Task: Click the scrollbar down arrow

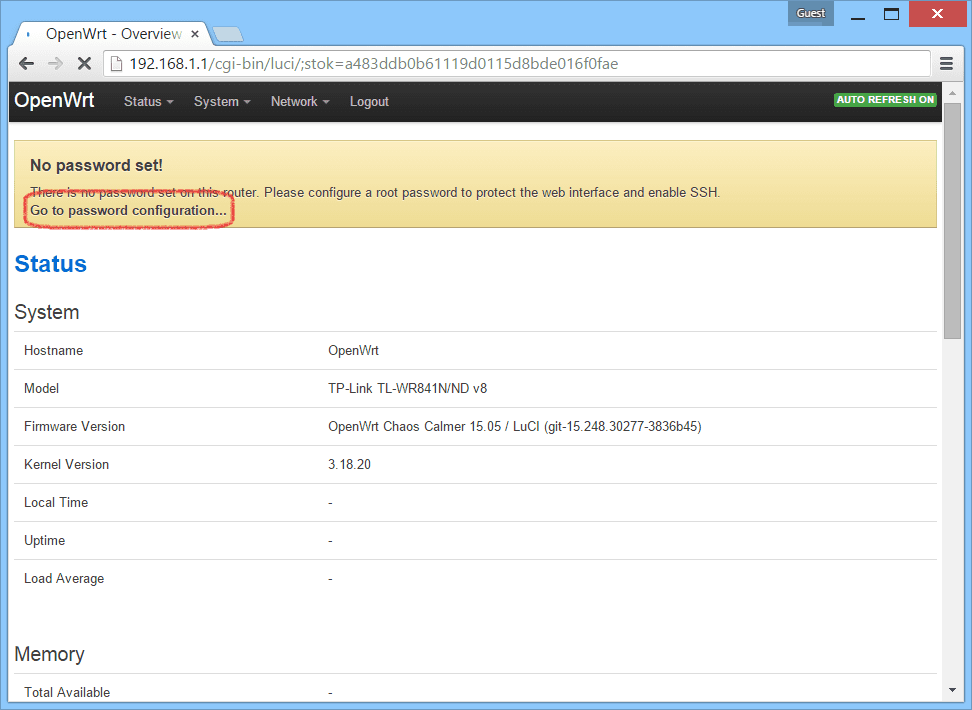Action: [952, 690]
